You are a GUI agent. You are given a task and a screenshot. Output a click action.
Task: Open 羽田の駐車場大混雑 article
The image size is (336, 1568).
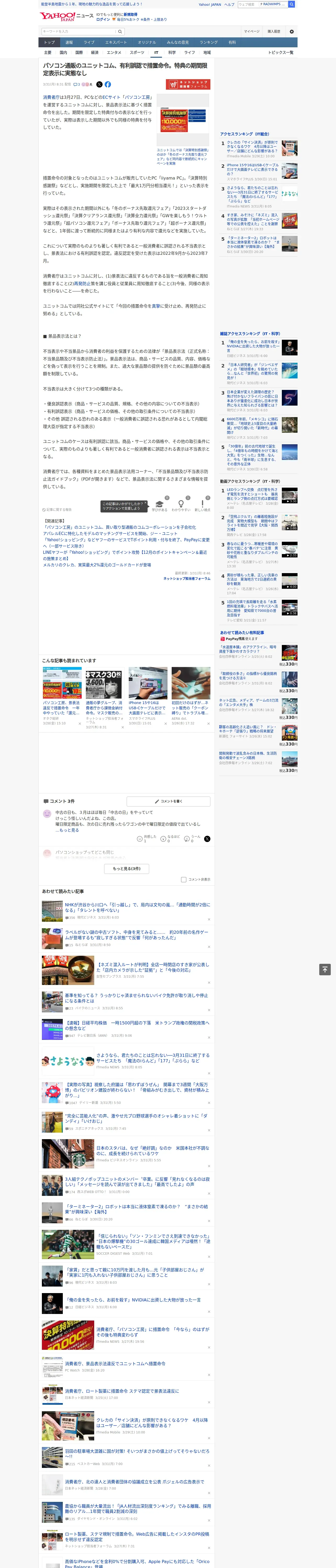point(137,1454)
